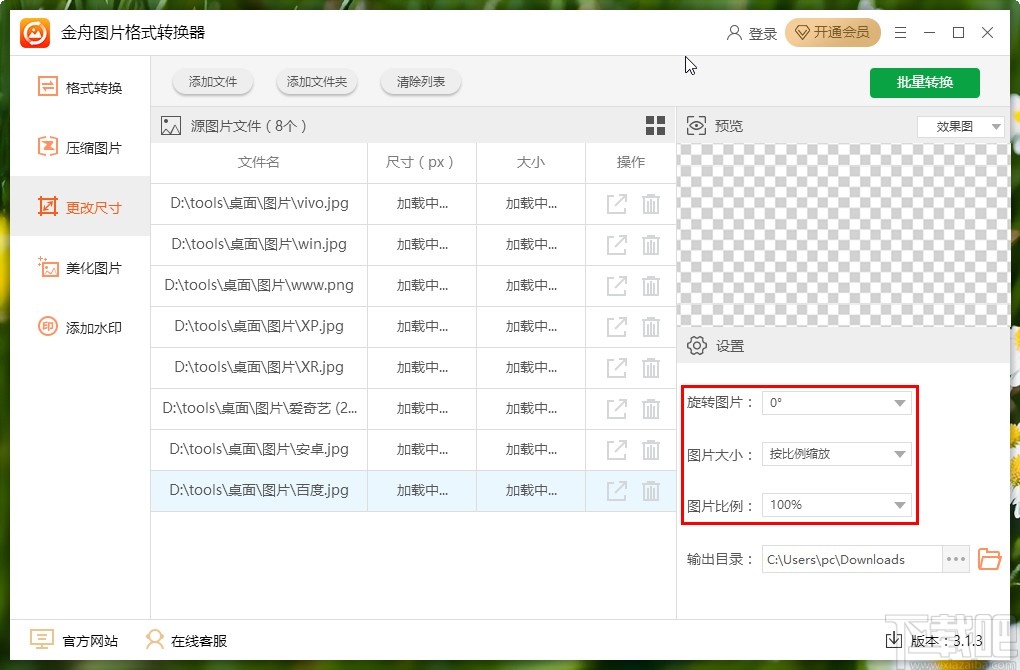Click the grid view icon above the file list
The image size is (1020, 670).
pyautogui.click(x=655, y=125)
